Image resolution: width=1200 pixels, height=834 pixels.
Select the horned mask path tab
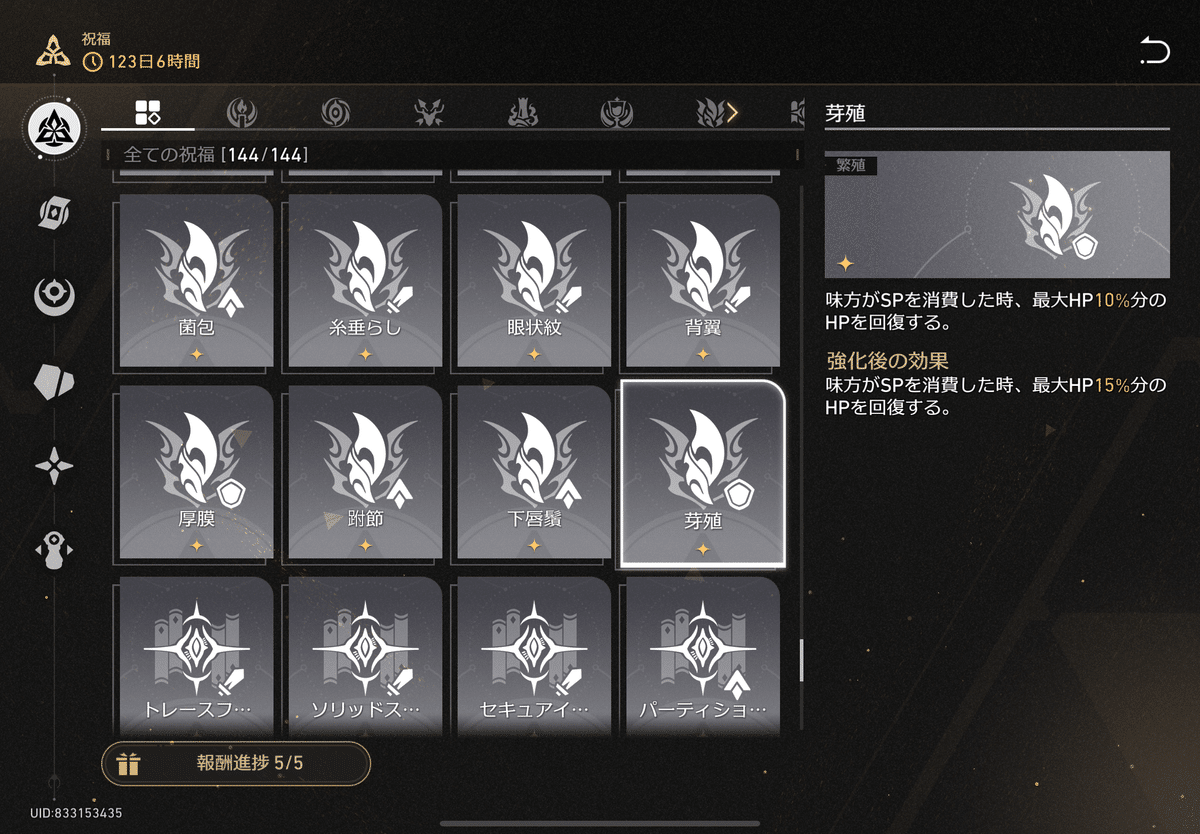429,113
